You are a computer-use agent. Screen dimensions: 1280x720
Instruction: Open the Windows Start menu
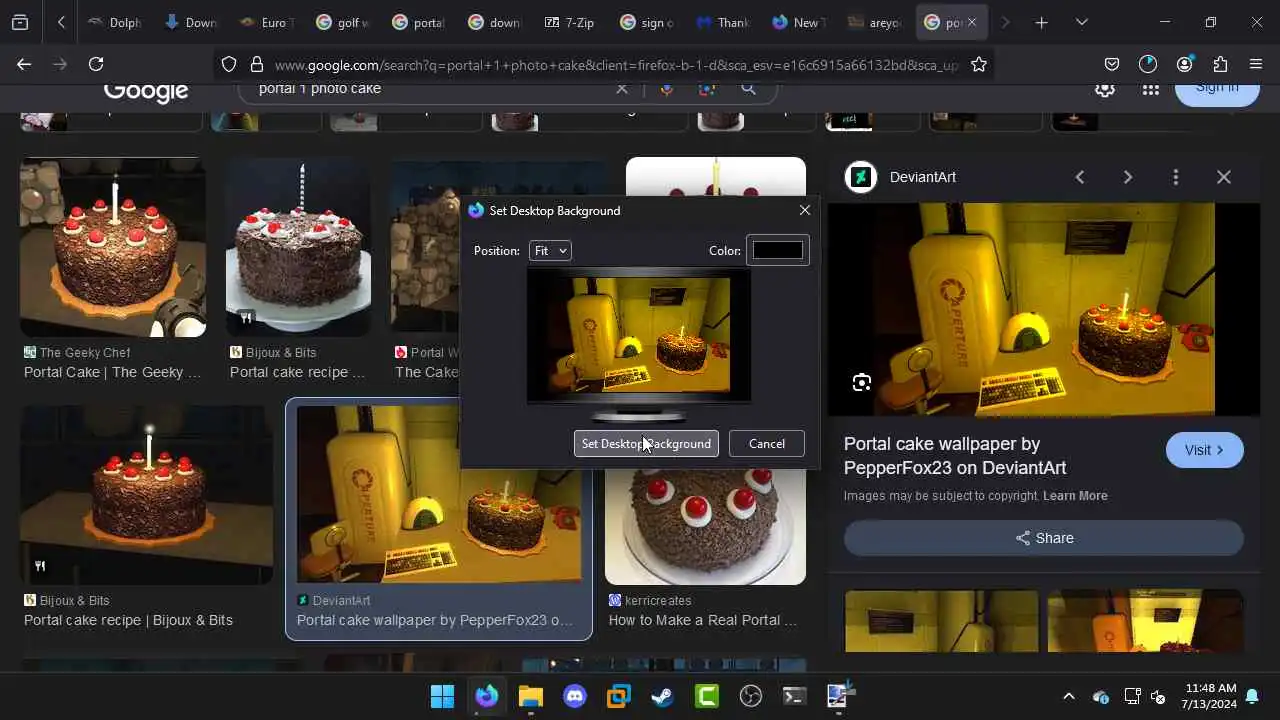coord(442,696)
